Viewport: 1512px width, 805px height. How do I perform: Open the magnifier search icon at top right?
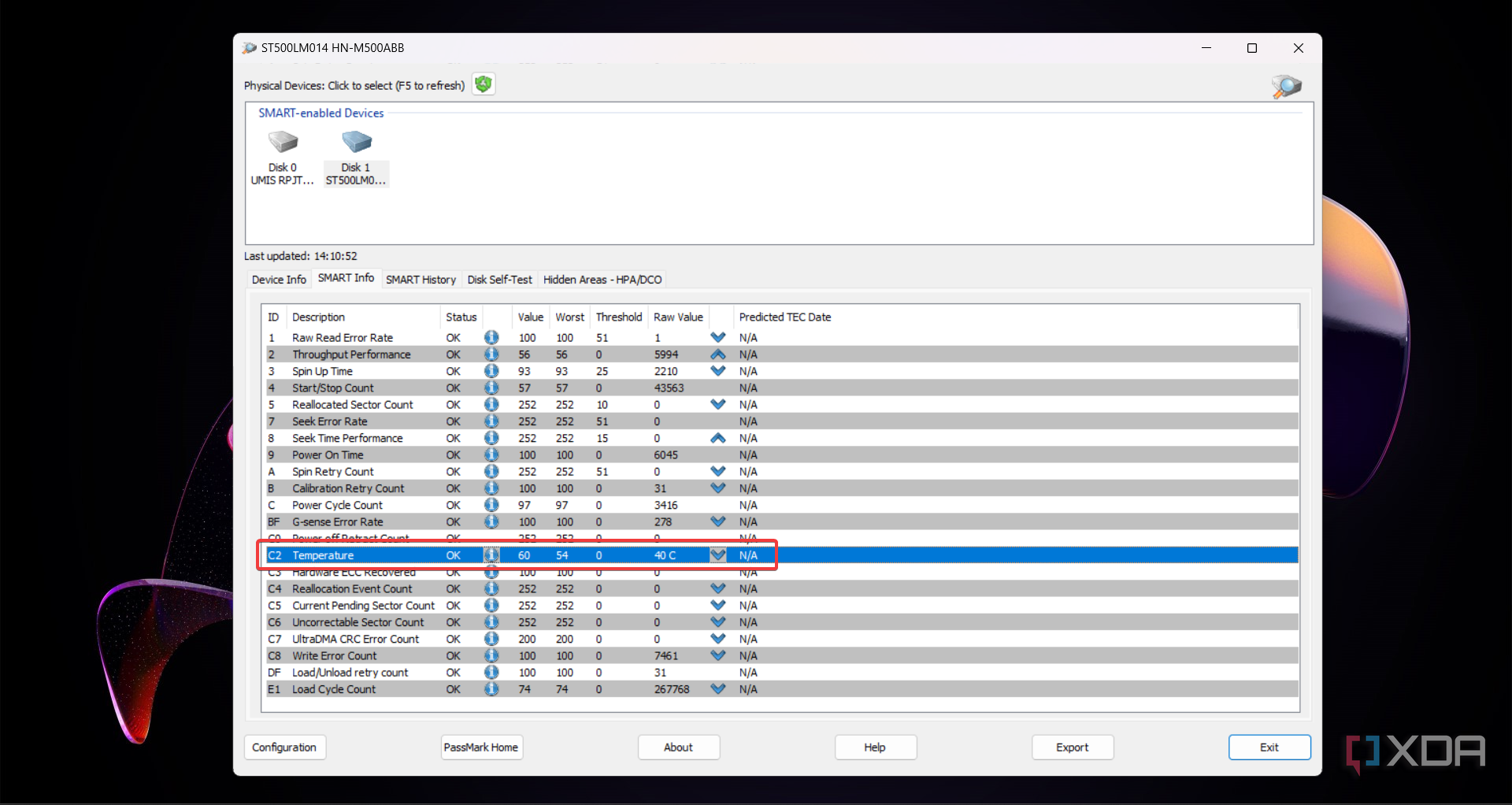1286,86
